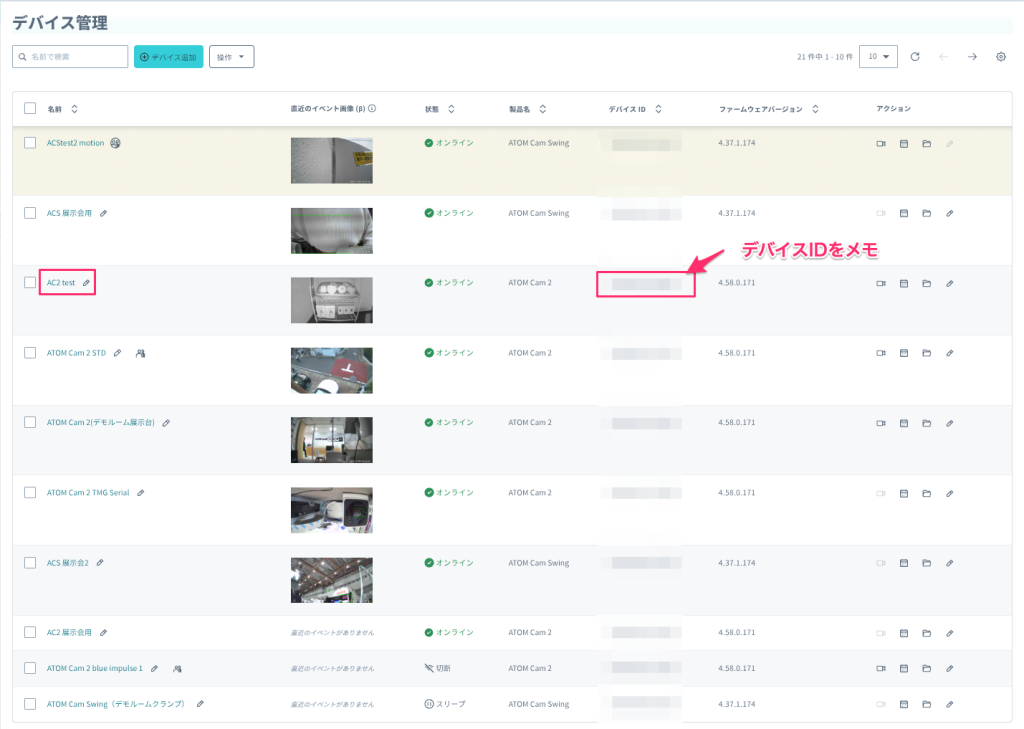
Task: Click edit action icon for ATOM Cam 2 STD
Action: coord(949,353)
